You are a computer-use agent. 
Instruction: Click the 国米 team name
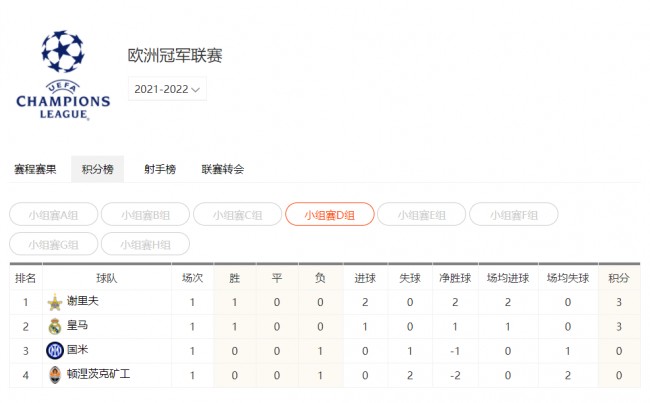[x=78, y=350]
